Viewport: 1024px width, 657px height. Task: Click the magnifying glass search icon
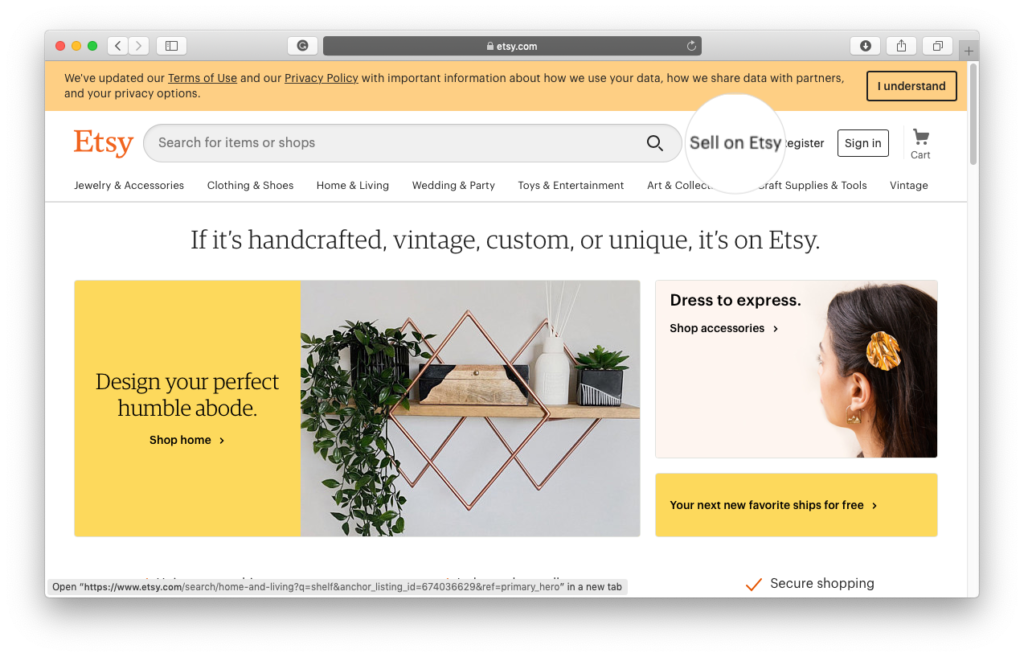[x=654, y=142]
